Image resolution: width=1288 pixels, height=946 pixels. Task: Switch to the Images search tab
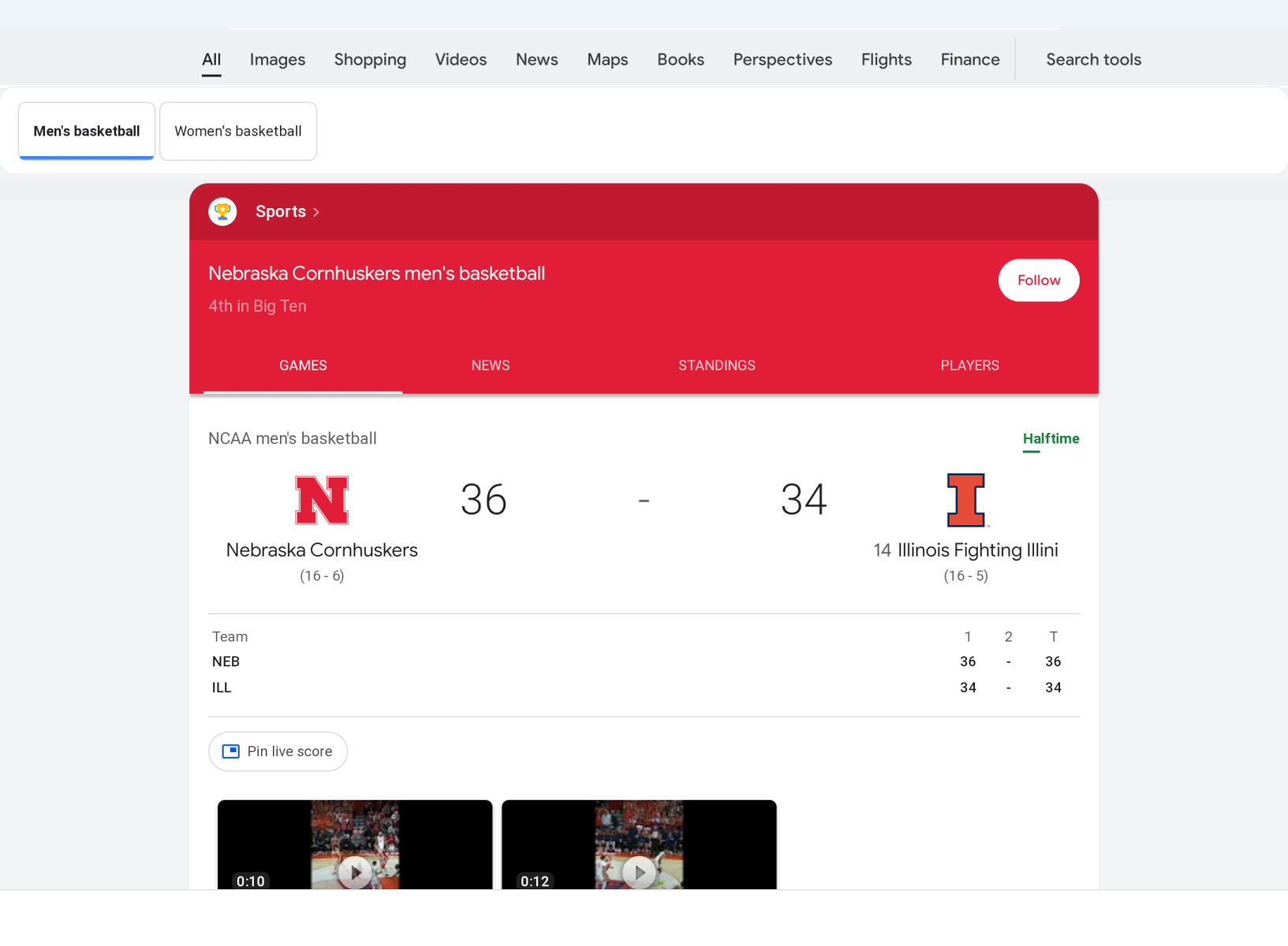pyautogui.click(x=278, y=60)
